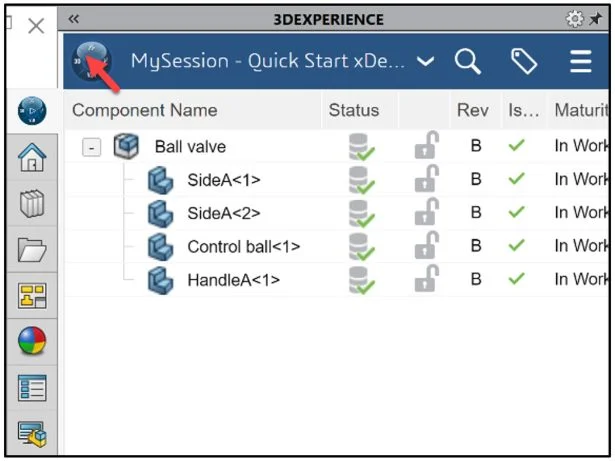
Task: Open the settings gear in title bar
Action: pos(573,19)
